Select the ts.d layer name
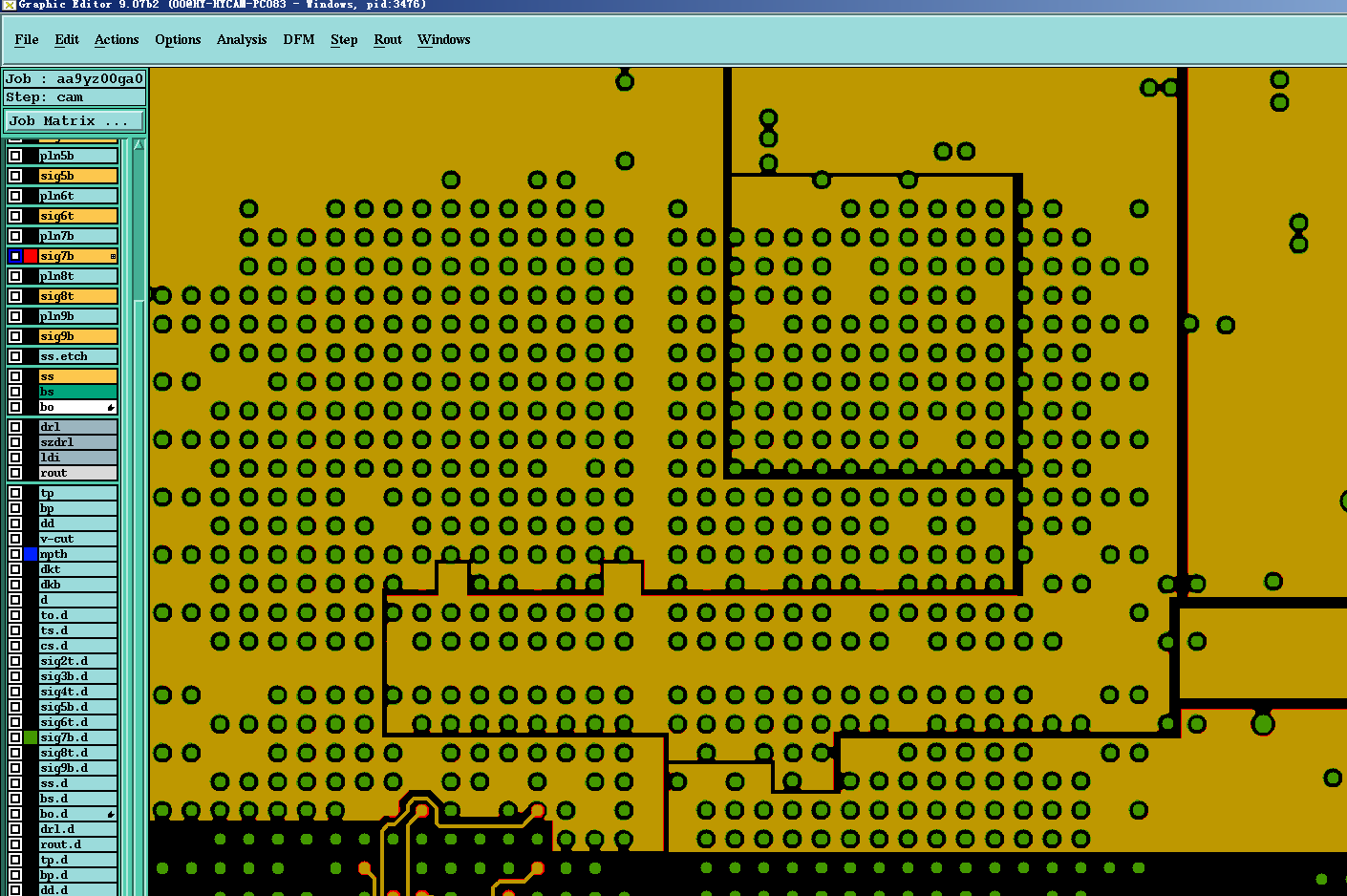The height and width of the screenshot is (896, 1347). pos(77,630)
